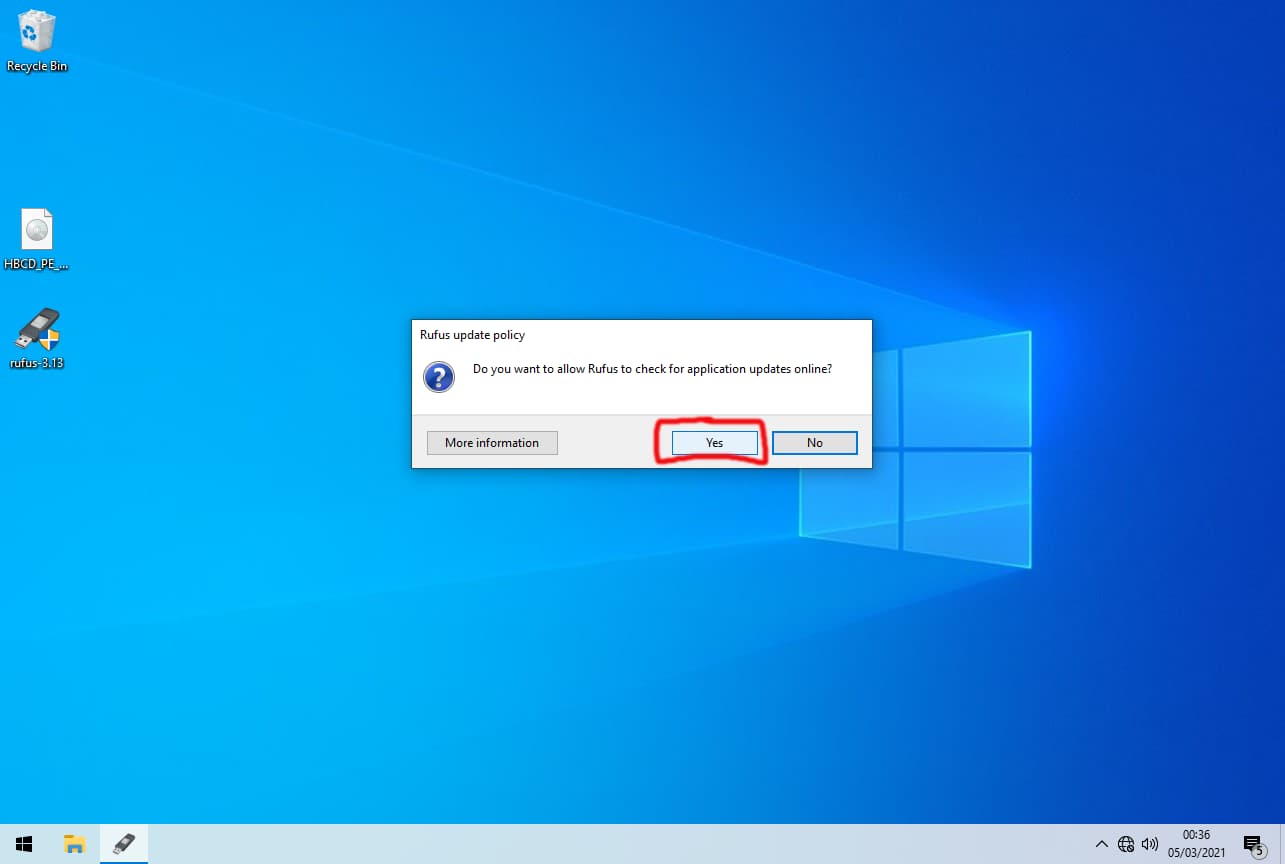Switch to the Rufus taskbar icon
This screenshot has height=864, width=1285.
[x=124, y=844]
